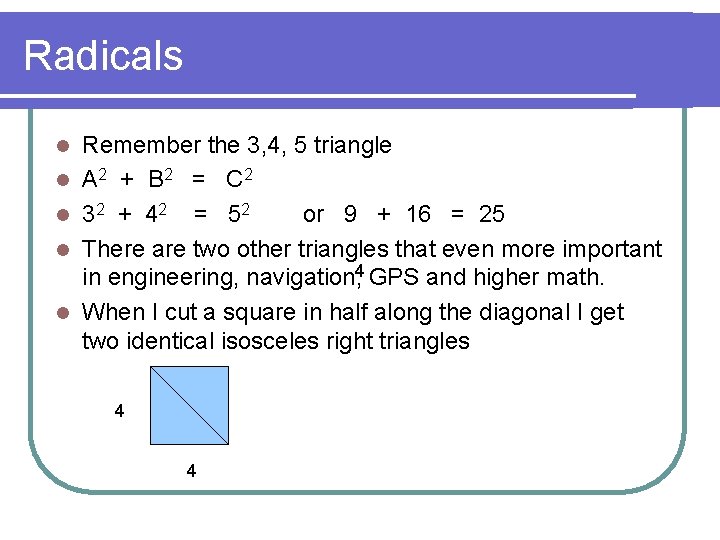Click the word 'or' between the equations
This screenshot has height=540, width=720.
[314, 215]
